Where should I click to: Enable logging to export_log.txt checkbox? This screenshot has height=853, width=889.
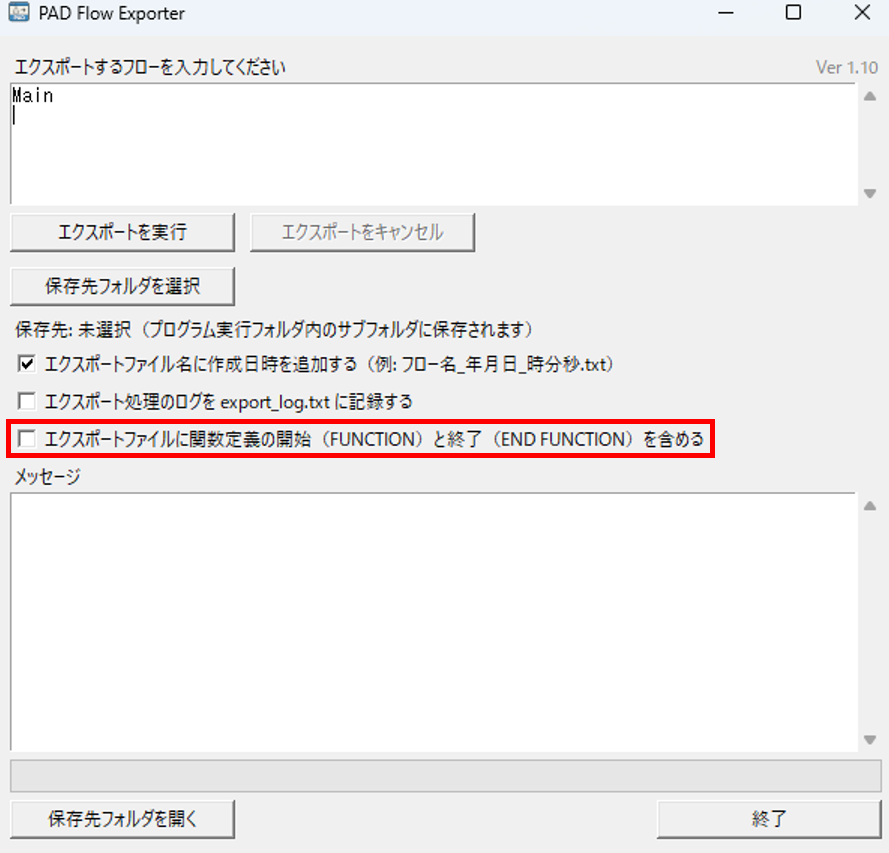26,401
